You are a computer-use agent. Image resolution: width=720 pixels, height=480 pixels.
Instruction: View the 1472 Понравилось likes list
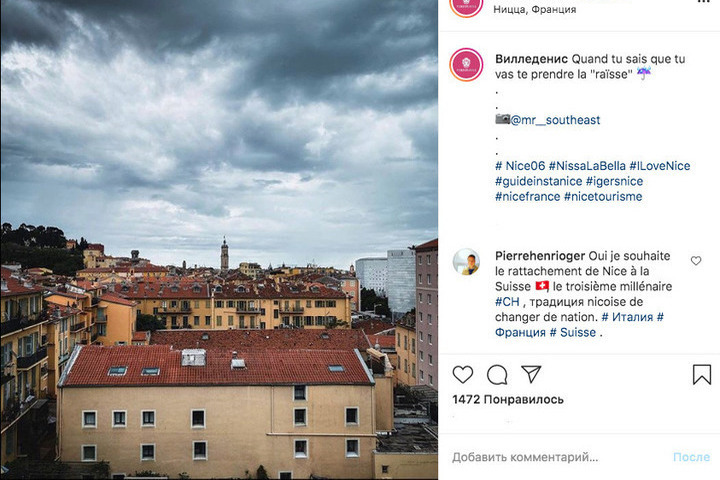coord(508,399)
